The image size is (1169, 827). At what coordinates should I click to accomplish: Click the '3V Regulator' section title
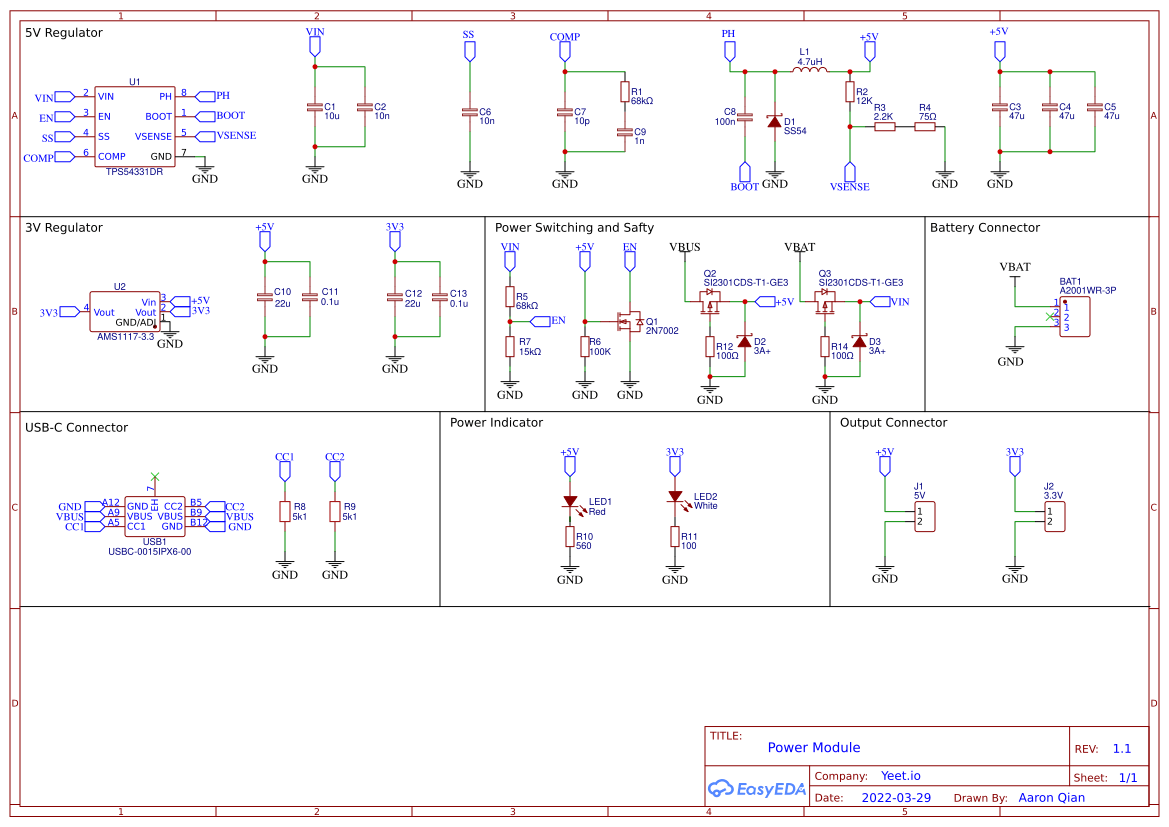(64, 227)
